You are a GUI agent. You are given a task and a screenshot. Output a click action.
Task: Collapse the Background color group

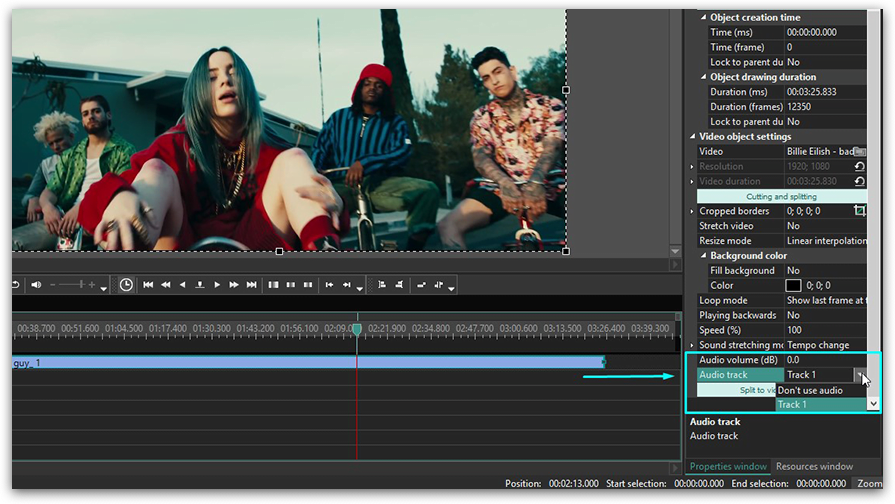click(703, 256)
